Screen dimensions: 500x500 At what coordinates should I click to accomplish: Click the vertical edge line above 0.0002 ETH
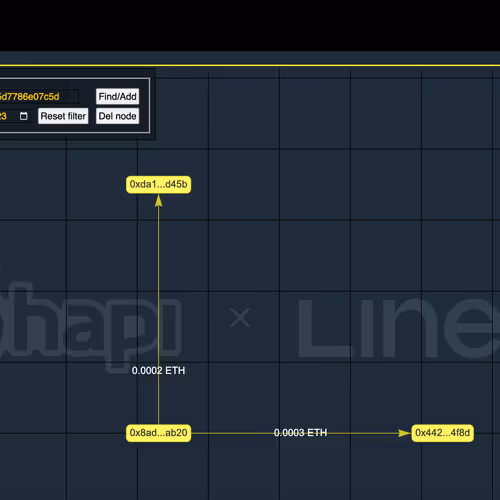158,283
